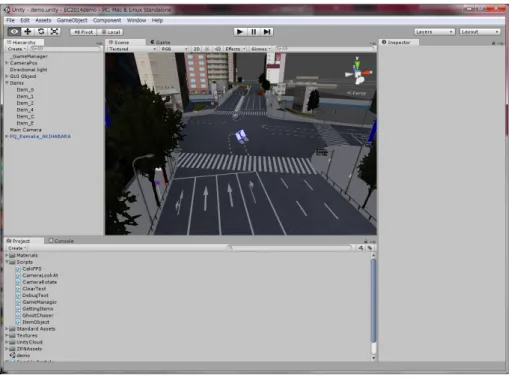
Task: Select _GameManager in Hierarchy
Action: tap(30, 56)
